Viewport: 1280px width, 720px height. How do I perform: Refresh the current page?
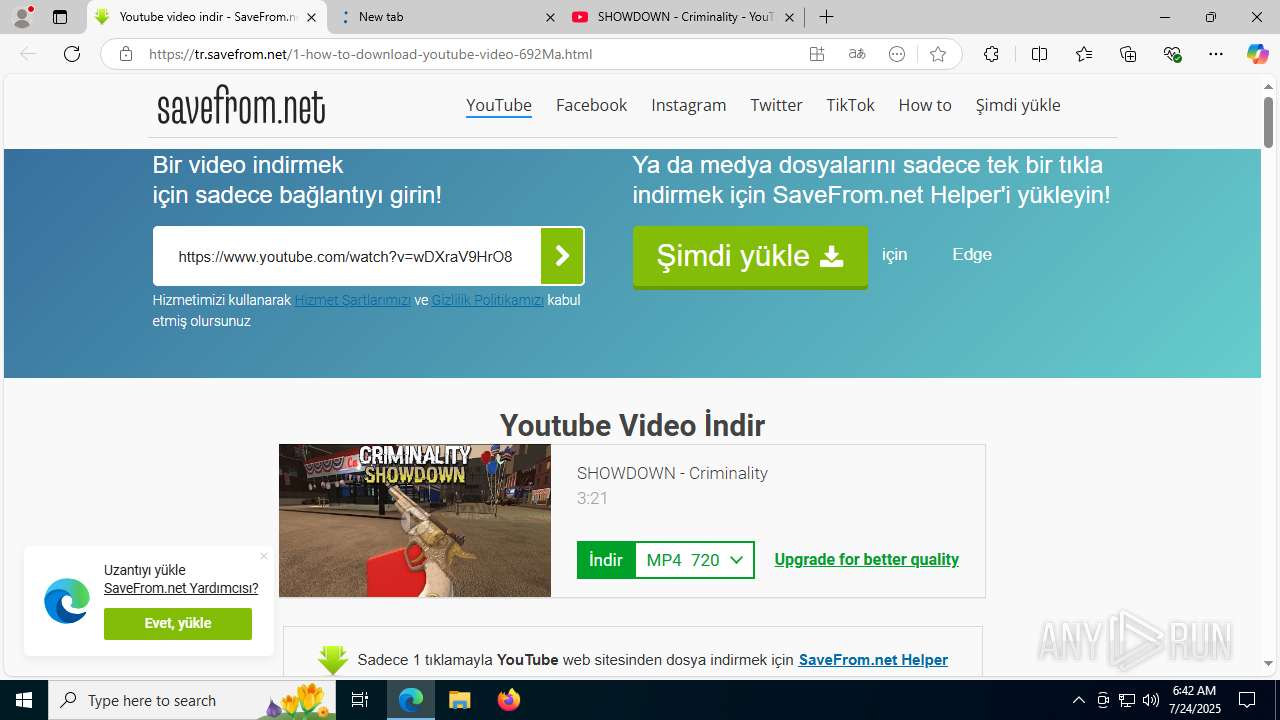point(72,54)
